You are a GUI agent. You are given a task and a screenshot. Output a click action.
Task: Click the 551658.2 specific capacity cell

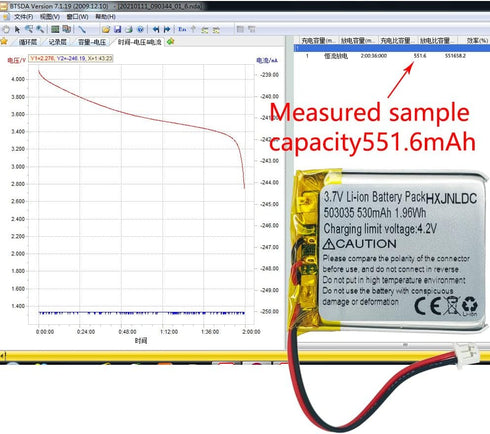coord(455,56)
